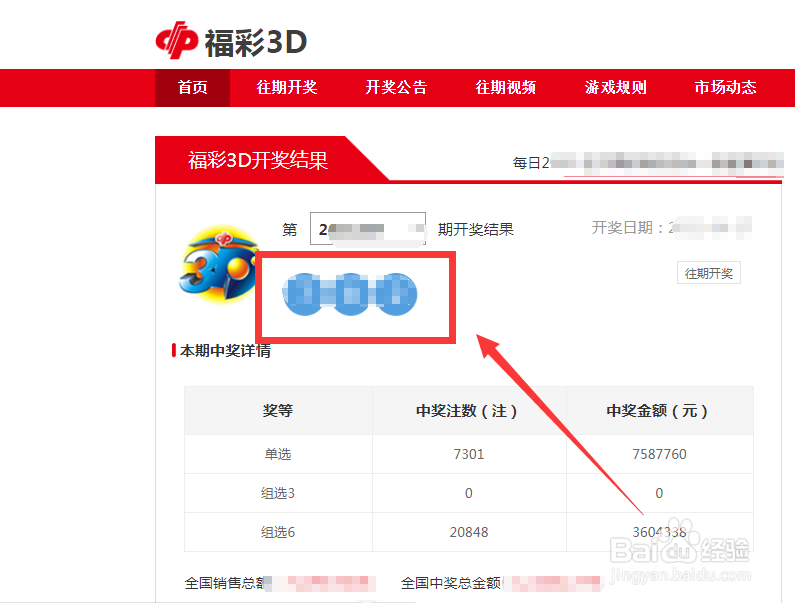Go to the 开奖公告 menu item
The height and width of the screenshot is (603, 795).
click(396, 87)
